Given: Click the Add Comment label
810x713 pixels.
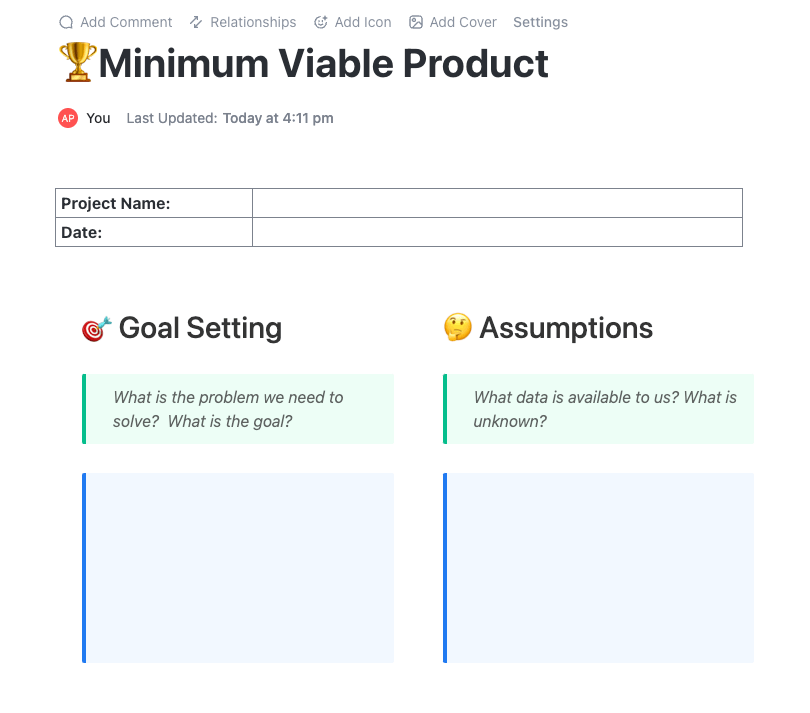Looking at the screenshot, I should click(126, 22).
